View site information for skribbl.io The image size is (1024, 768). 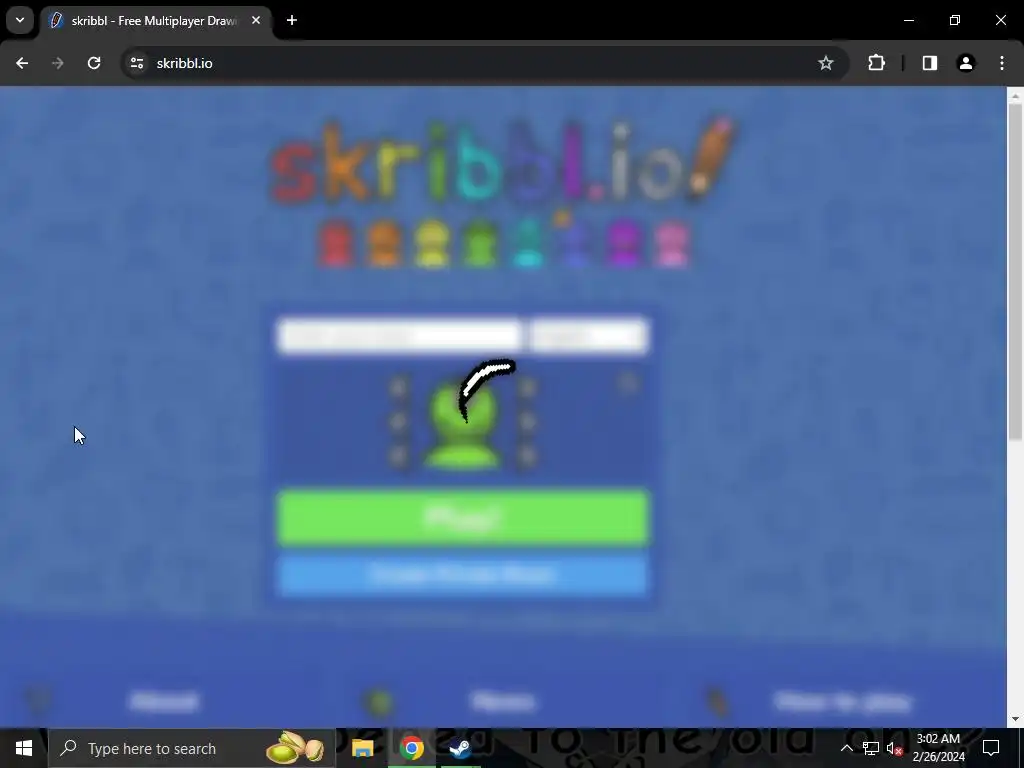[x=136, y=63]
